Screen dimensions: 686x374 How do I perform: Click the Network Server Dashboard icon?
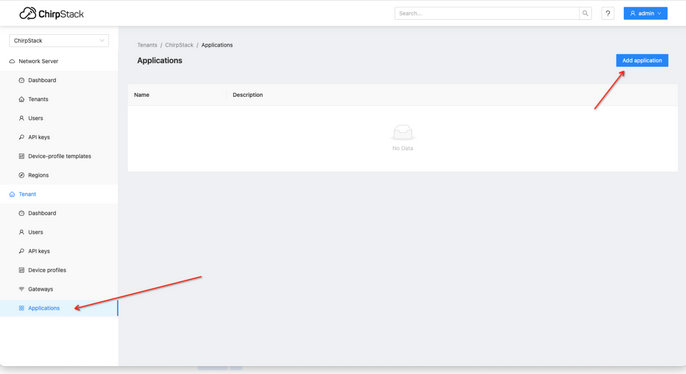[x=21, y=80]
